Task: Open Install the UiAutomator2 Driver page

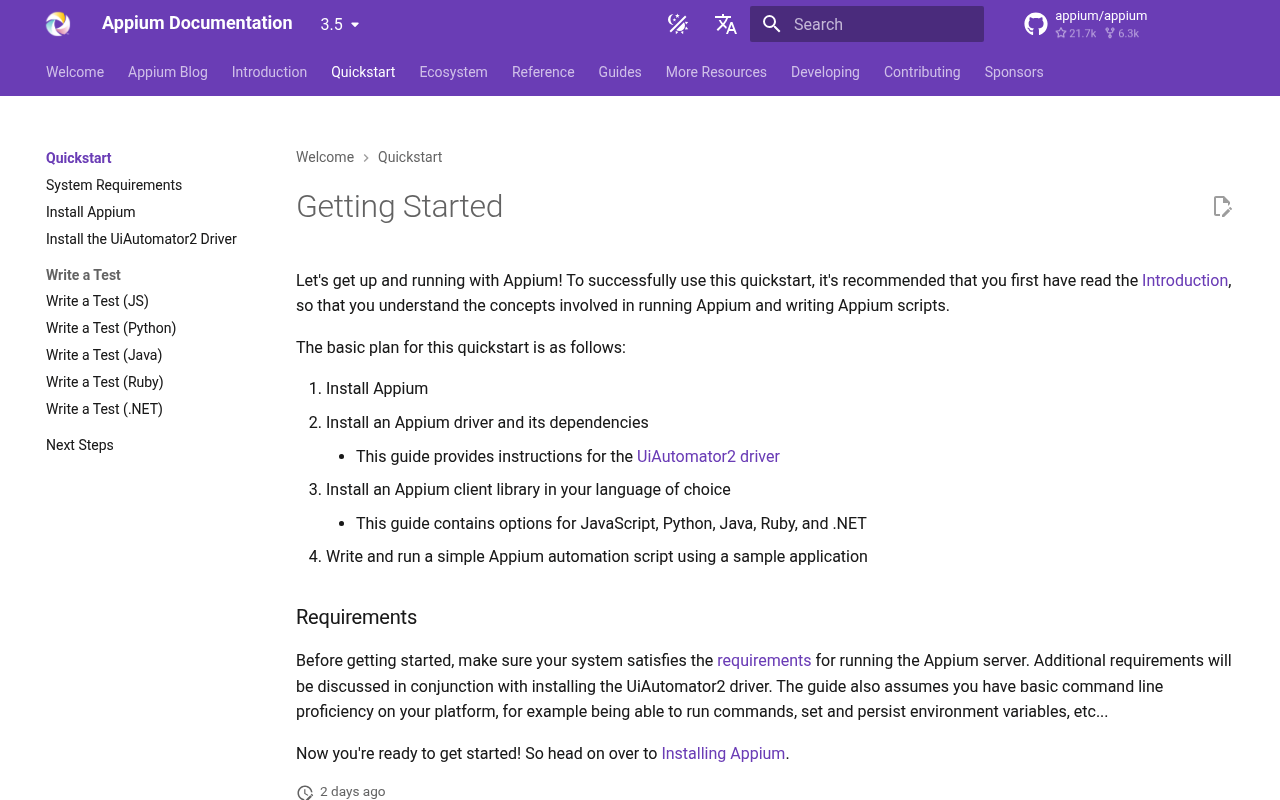Action: point(141,239)
